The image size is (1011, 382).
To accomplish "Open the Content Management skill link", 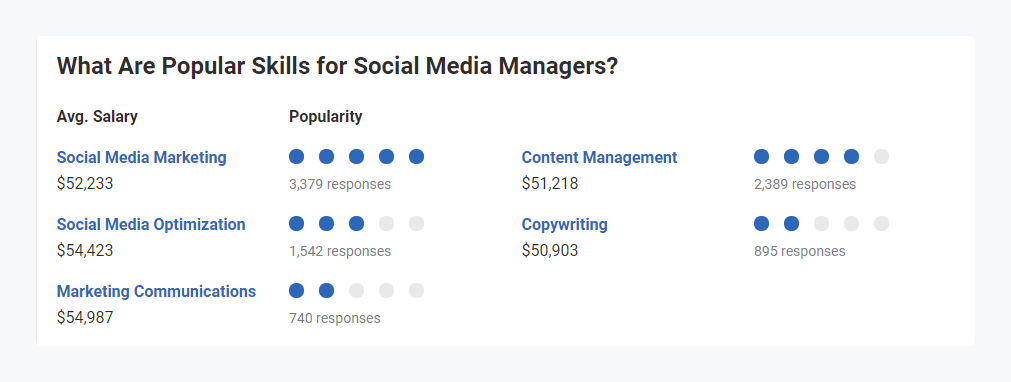I will coord(599,157).
